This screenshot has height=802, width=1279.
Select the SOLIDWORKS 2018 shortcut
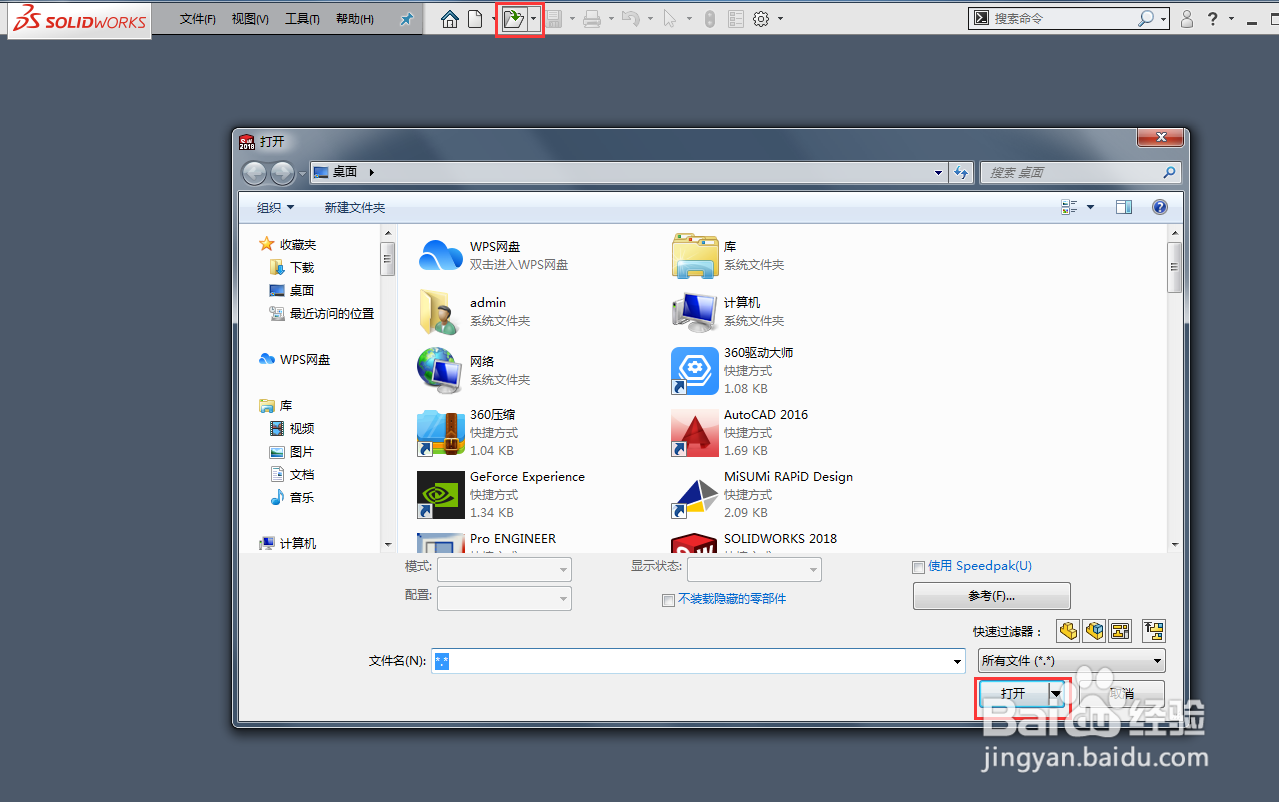[754, 543]
